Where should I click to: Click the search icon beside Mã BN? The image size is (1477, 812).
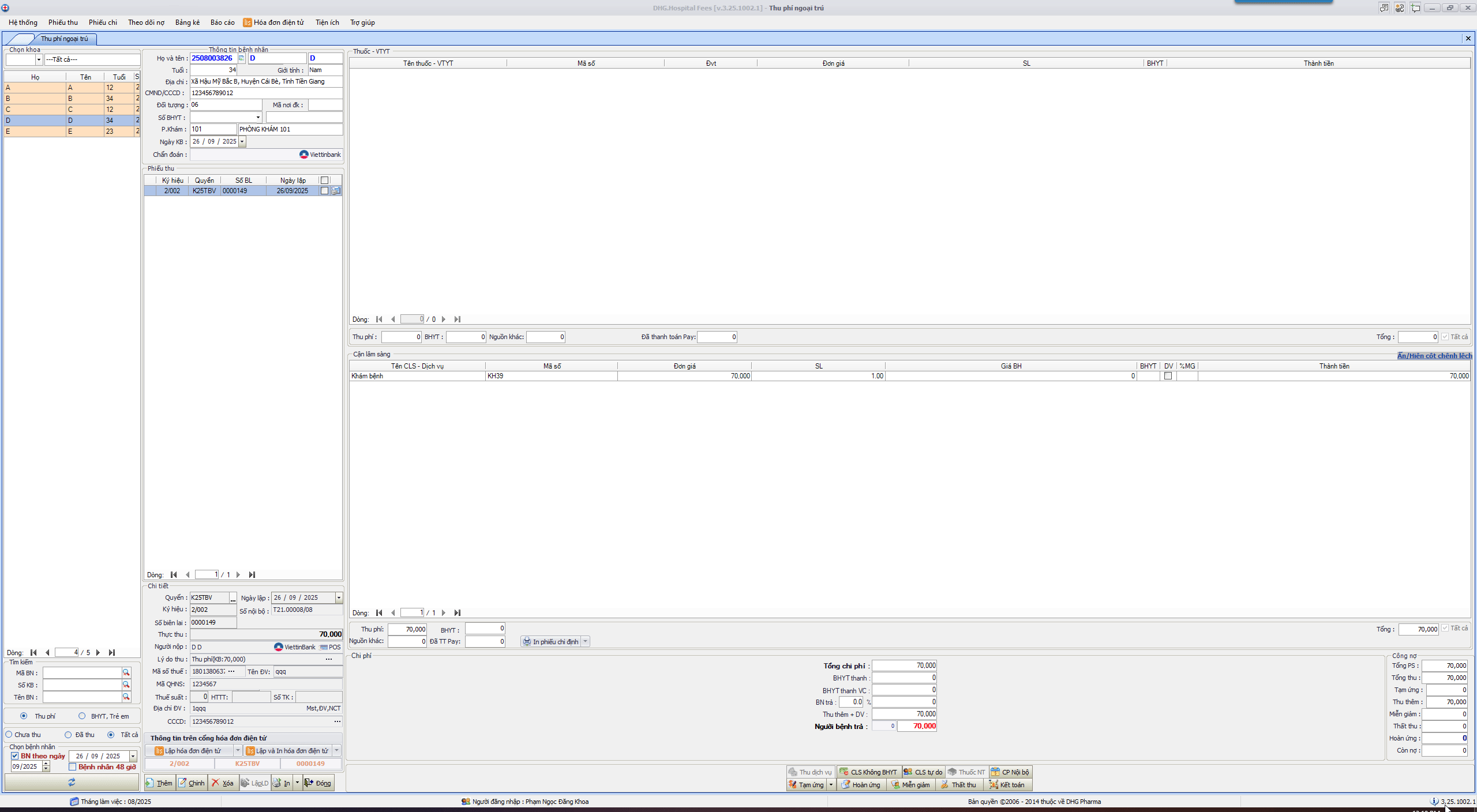(x=126, y=672)
